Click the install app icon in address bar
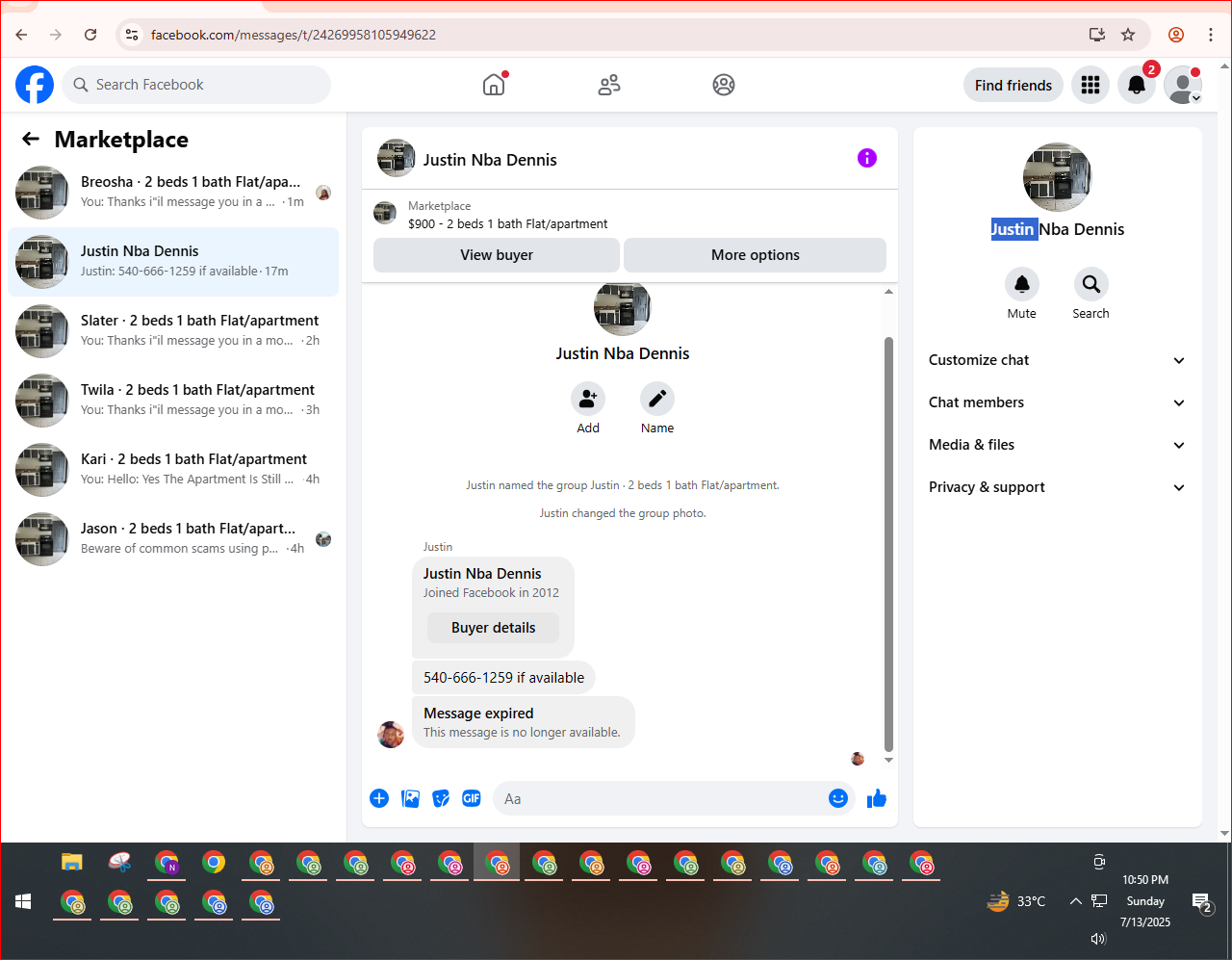Image resolution: width=1232 pixels, height=960 pixels. pos(1096,35)
